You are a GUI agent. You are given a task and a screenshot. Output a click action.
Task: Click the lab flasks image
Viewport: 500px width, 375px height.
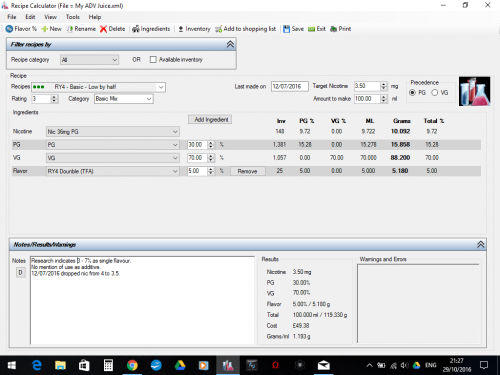click(x=474, y=91)
